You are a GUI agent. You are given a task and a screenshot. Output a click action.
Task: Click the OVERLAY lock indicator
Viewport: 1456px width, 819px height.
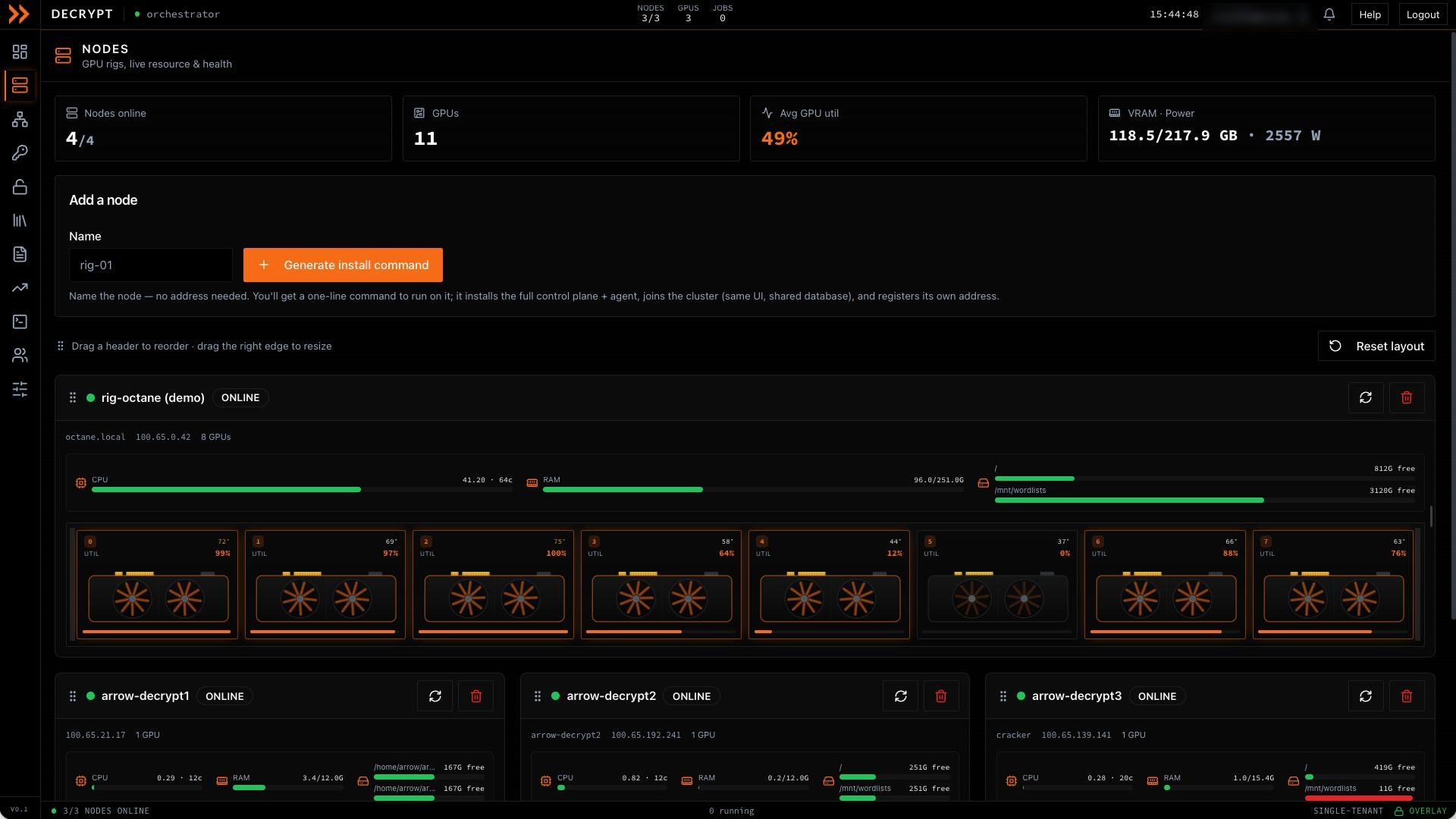pyautogui.click(x=1421, y=811)
